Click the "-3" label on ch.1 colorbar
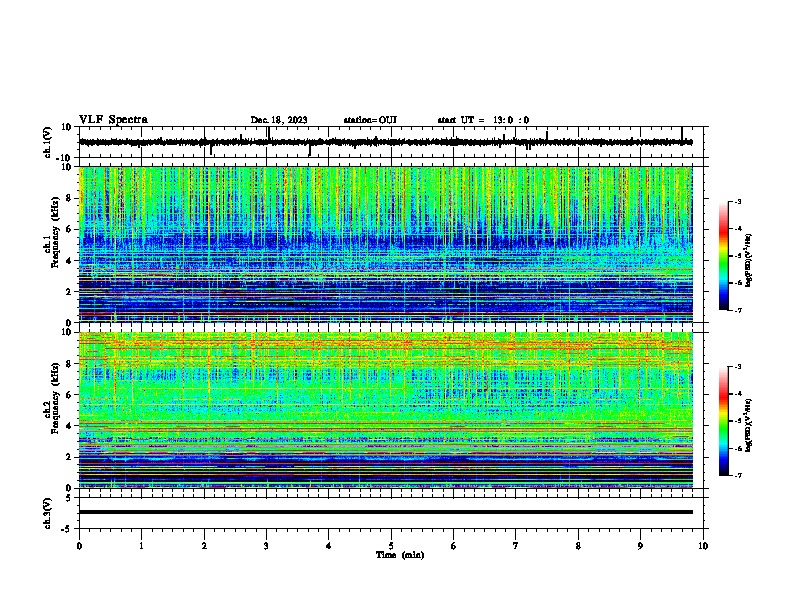The height and width of the screenshot is (612, 792). pos(738,201)
